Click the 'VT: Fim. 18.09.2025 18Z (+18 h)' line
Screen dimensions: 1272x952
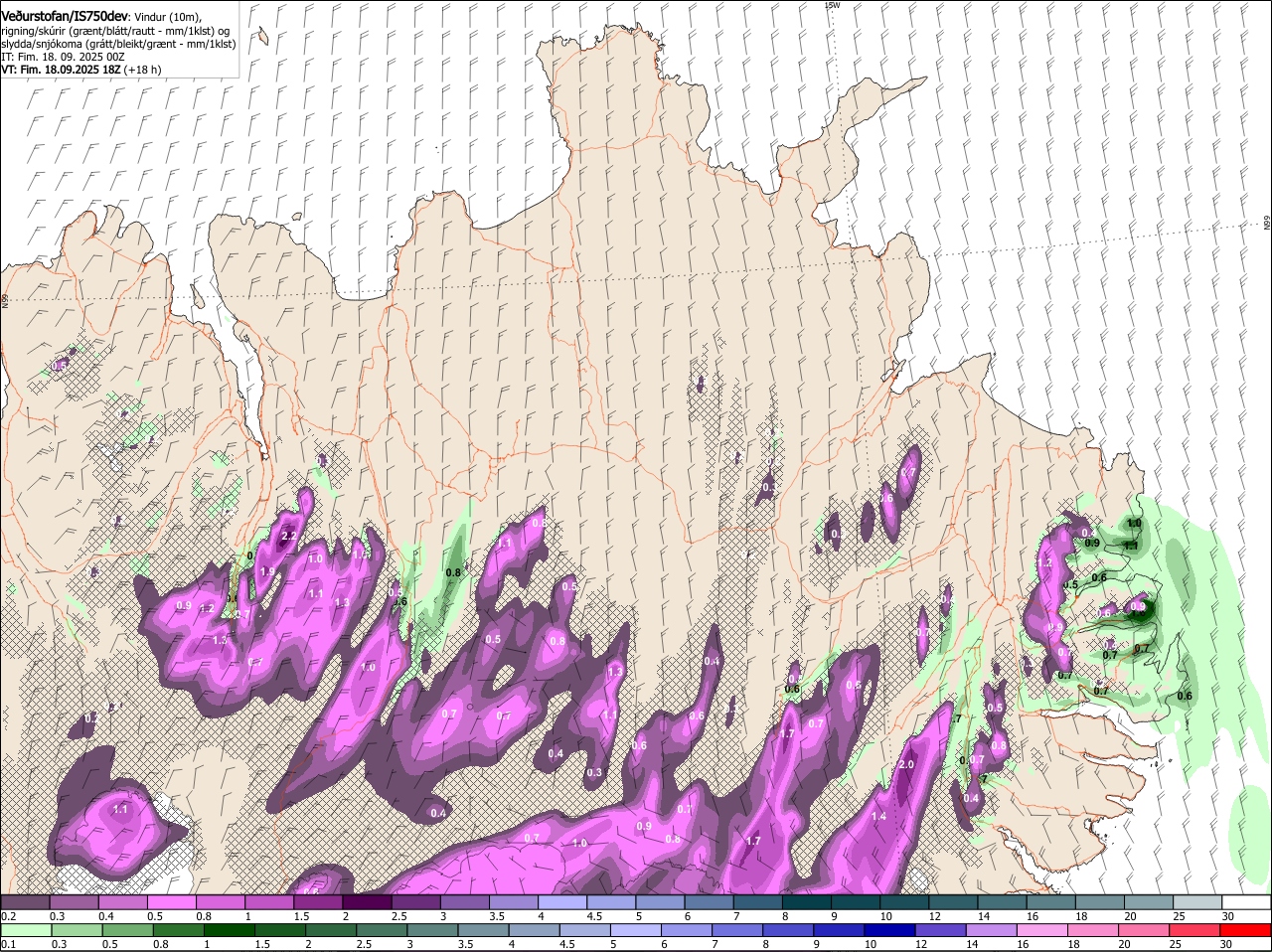pos(80,70)
